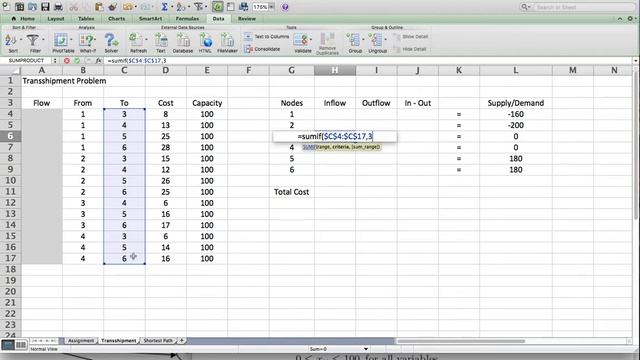Click the HTML import icon
Image resolution: width=640 pixels, height=360 pixels.
[x=205, y=40]
